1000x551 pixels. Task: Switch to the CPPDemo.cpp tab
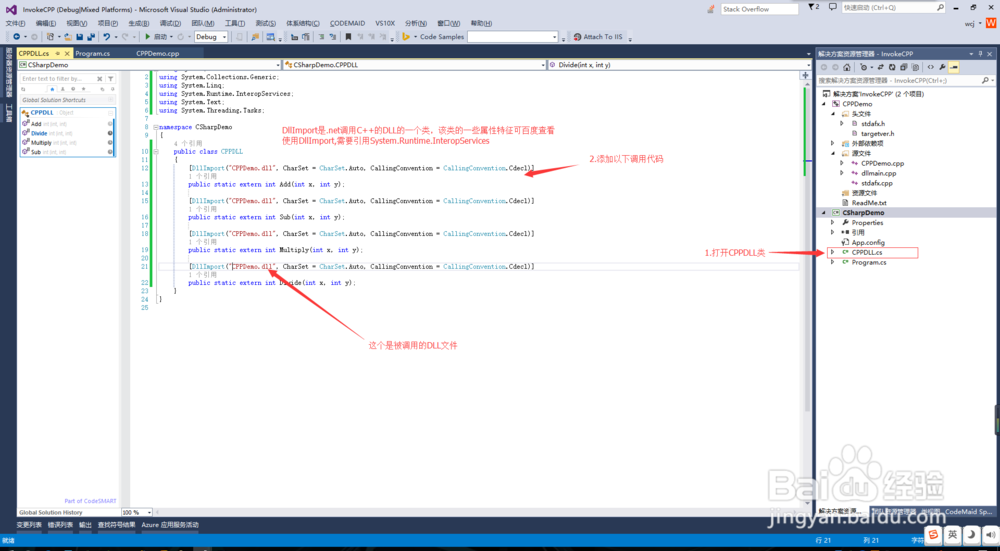(158, 54)
